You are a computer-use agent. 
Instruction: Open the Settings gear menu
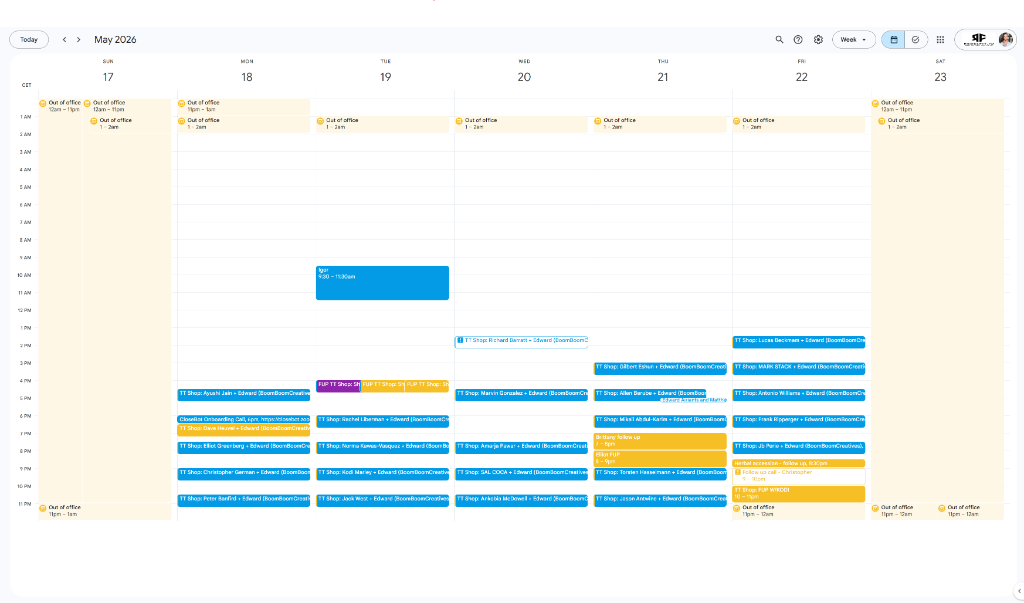pyautogui.click(x=818, y=40)
